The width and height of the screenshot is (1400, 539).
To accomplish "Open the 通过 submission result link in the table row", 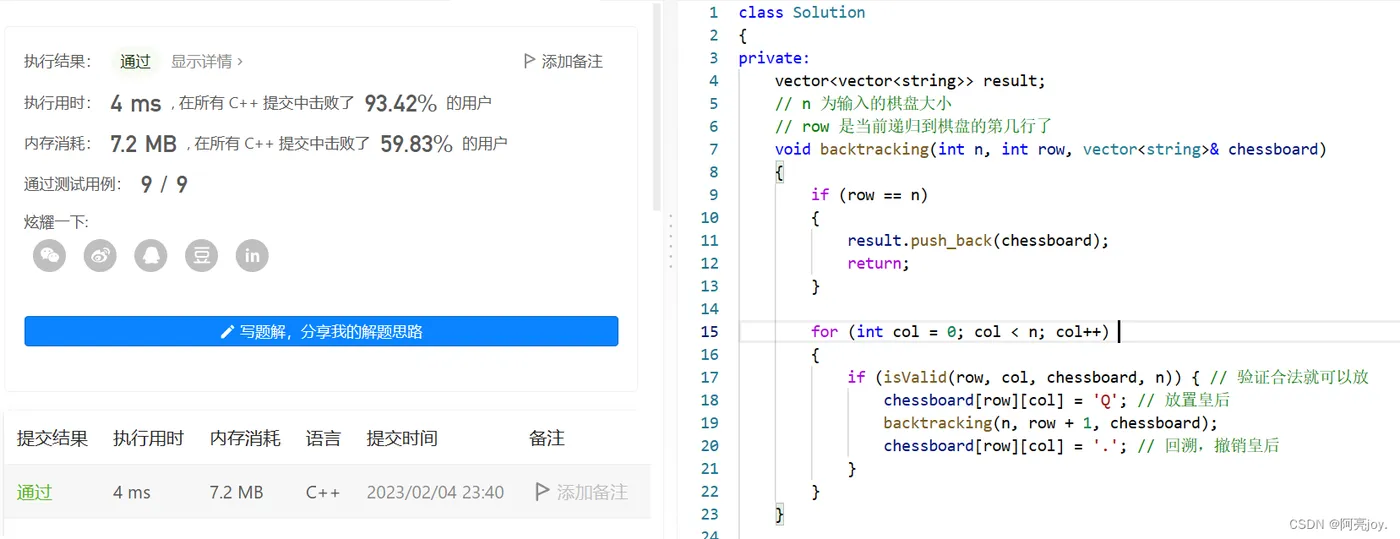I will [34, 492].
